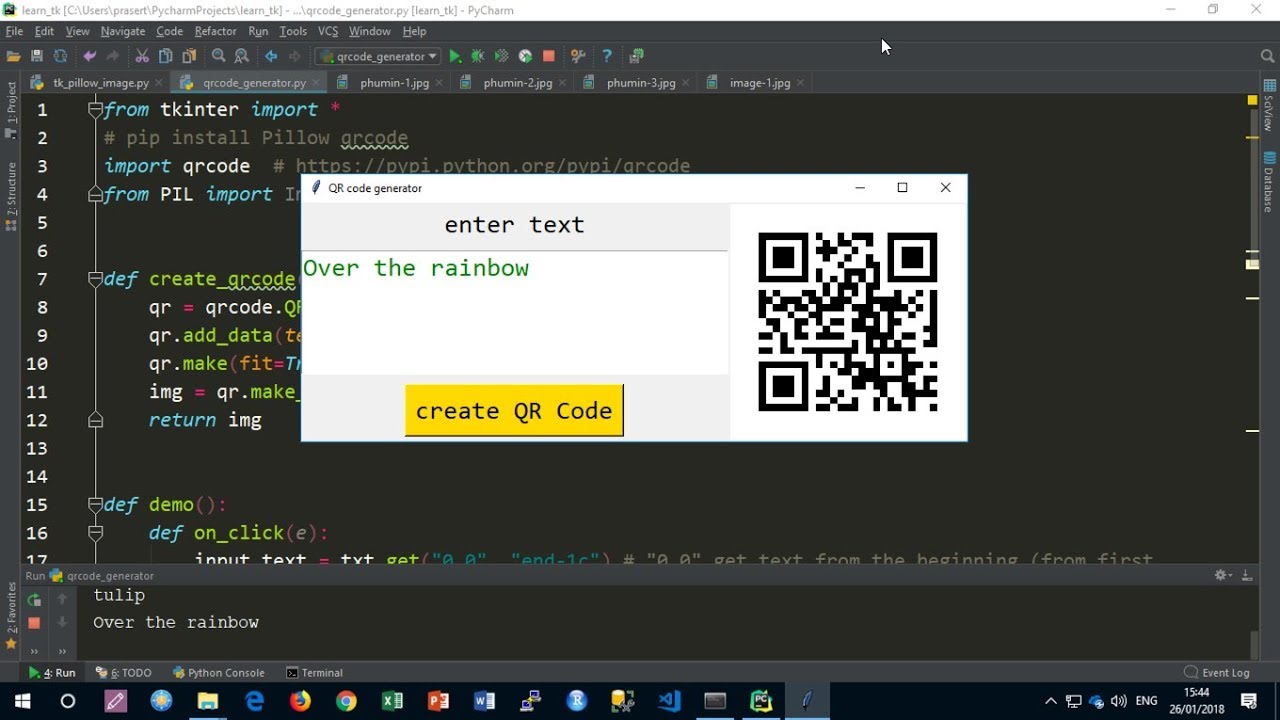Screen dimensions: 1280x720
Task: Click the Replace toolbar icon
Action: (x=241, y=56)
